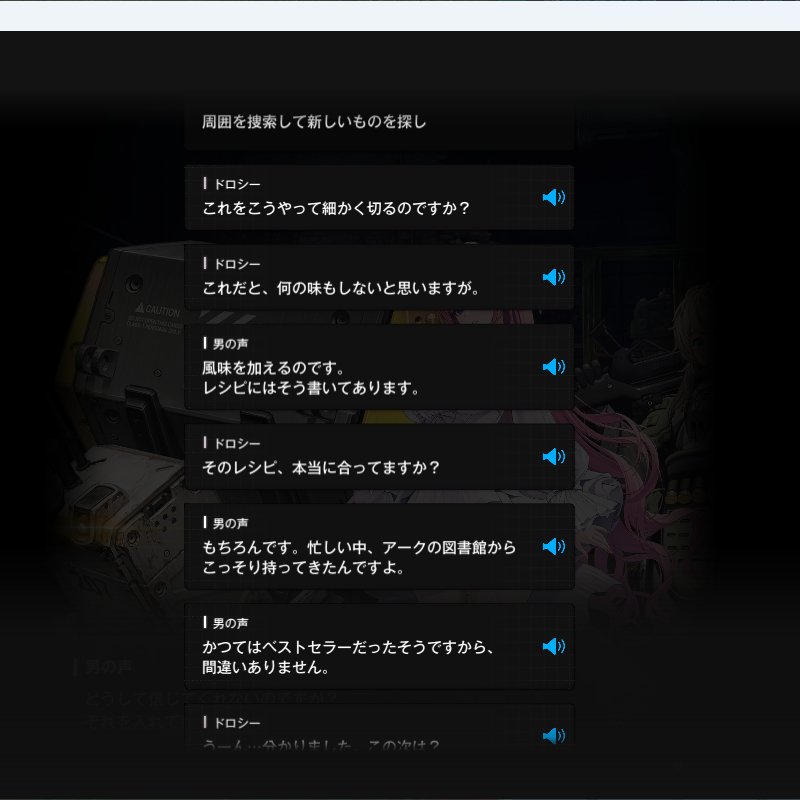Image resolution: width=800 pixels, height=800 pixels.
Task: Play voice for "風味を加えるのです。"
Action: (554, 367)
